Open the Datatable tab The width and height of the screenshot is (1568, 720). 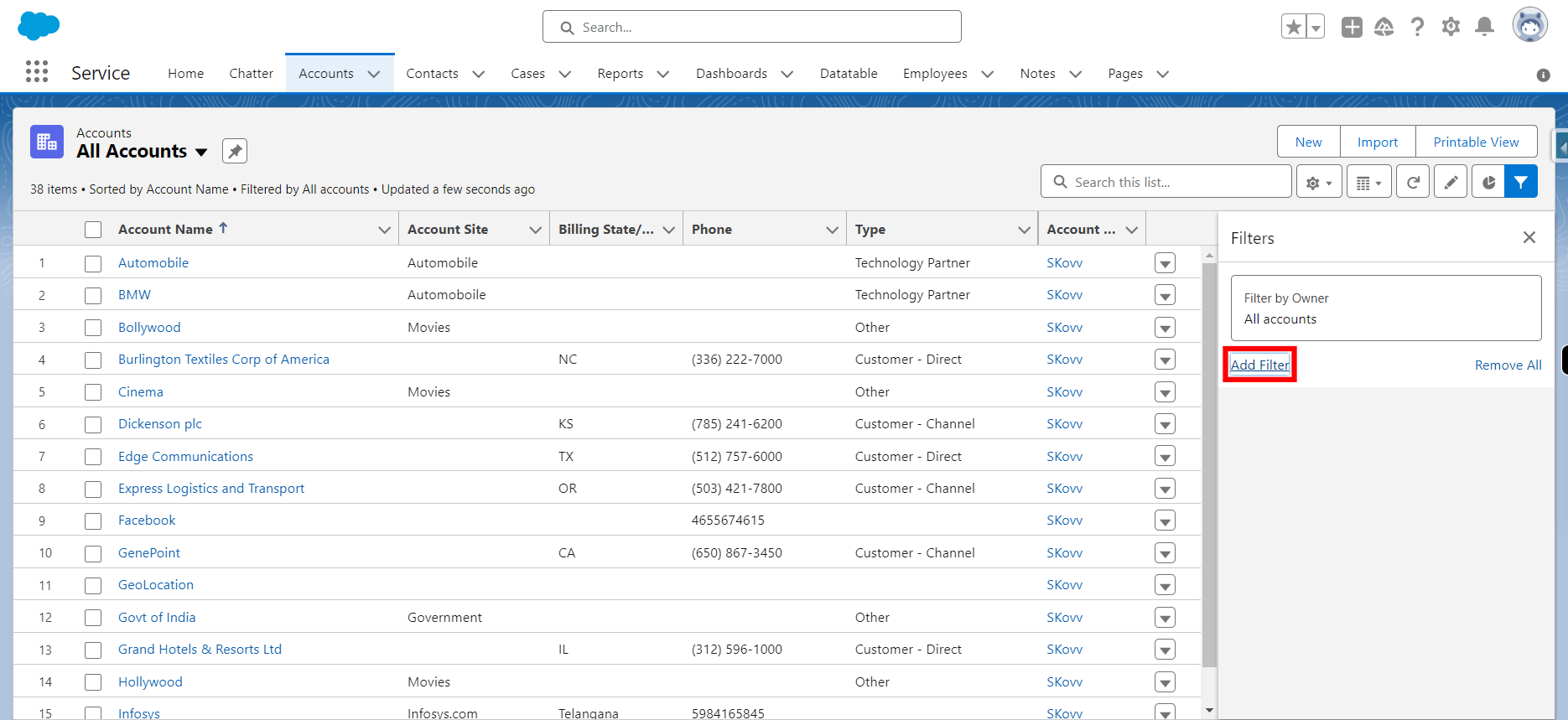(849, 74)
